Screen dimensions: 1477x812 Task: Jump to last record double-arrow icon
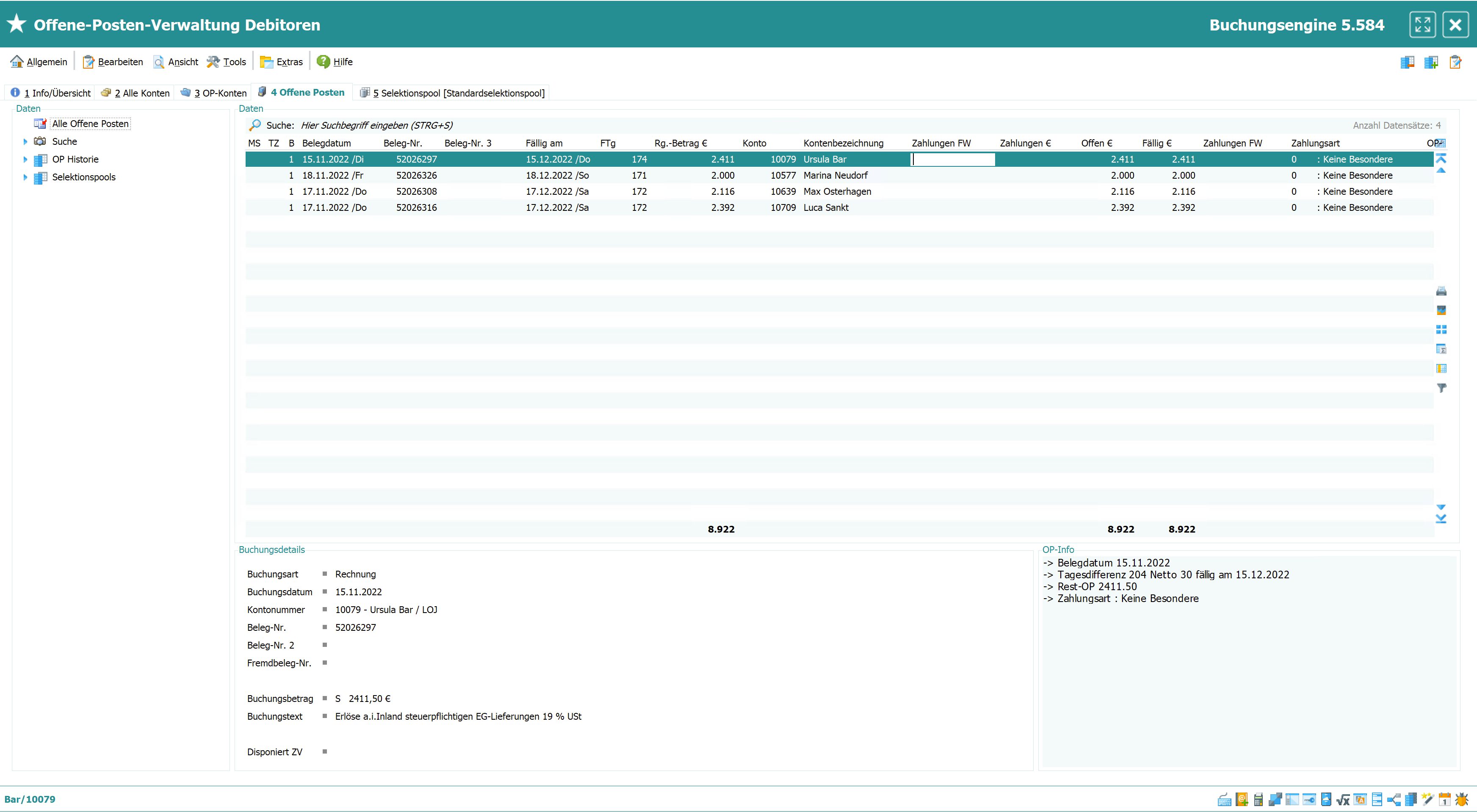(x=1441, y=519)
